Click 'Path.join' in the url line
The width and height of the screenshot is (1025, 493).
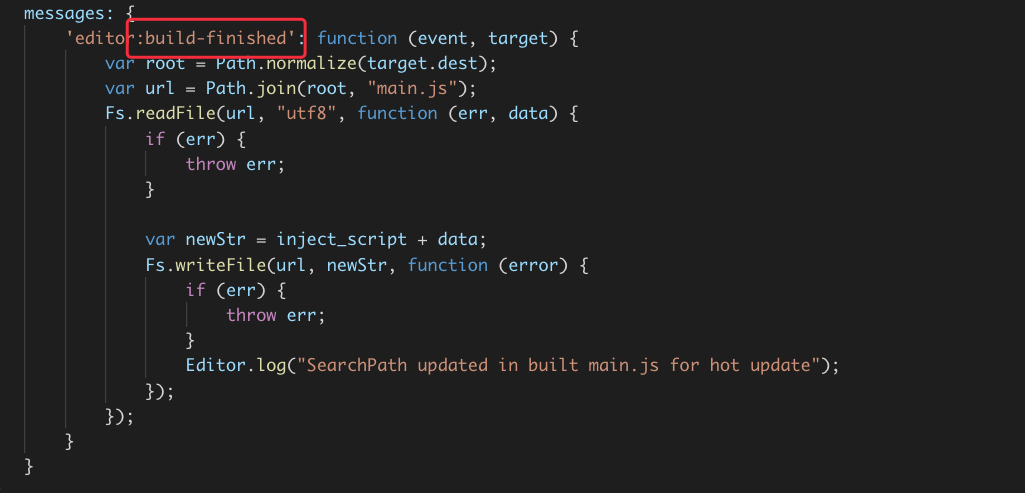(x=241, y=88)
